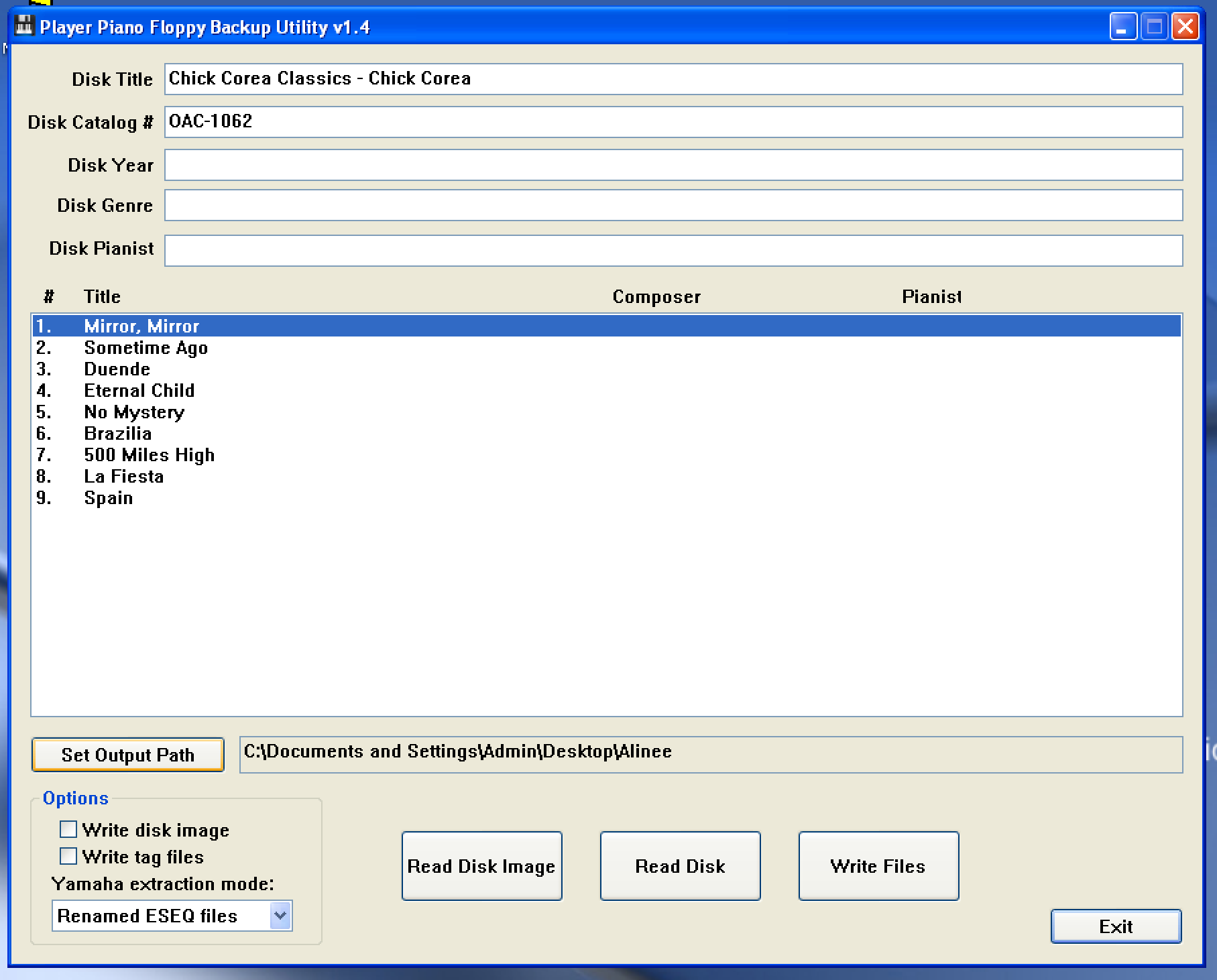Click the output path text box
Viewport: 1217px width, 980px height.
(711, 755)
